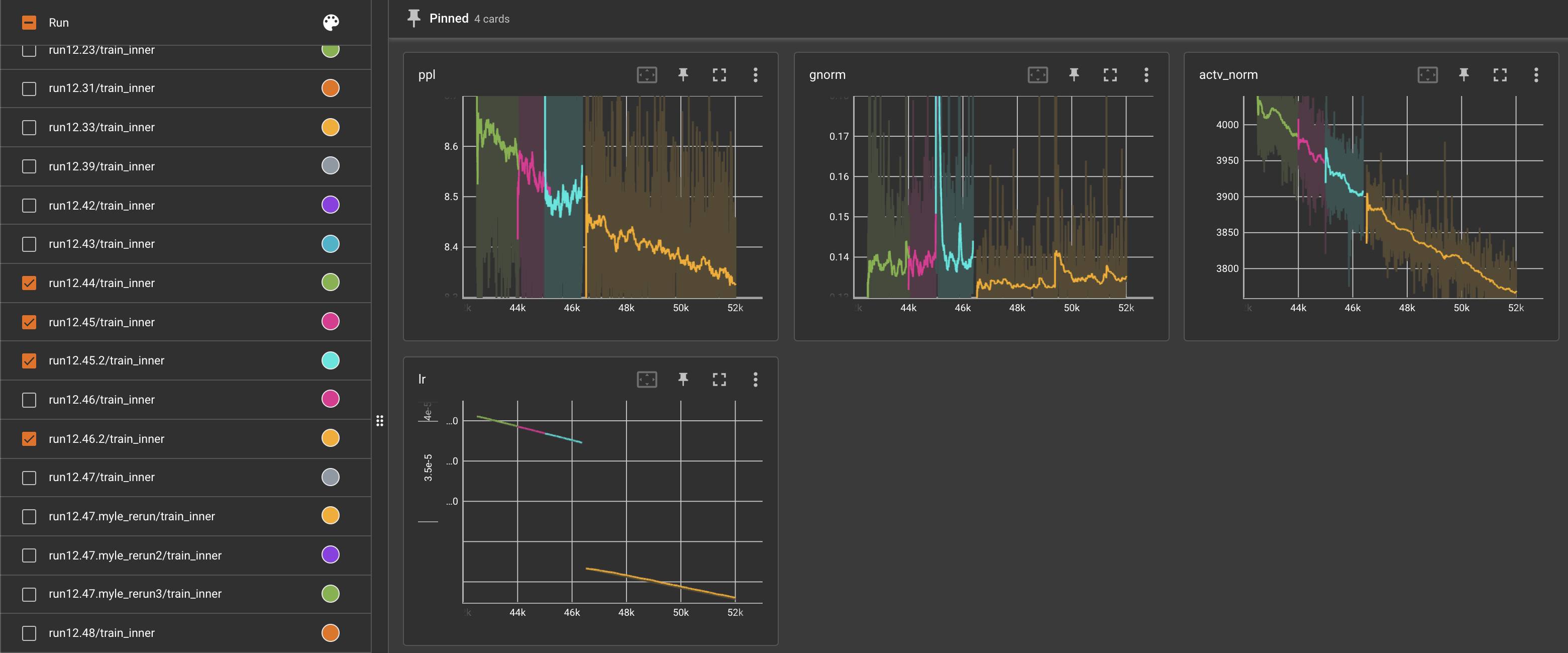This screenshot has height=653, width=1568.
Task: Click run12.47.myle_rerun2/train_inner run label
Action: [135, 555]
